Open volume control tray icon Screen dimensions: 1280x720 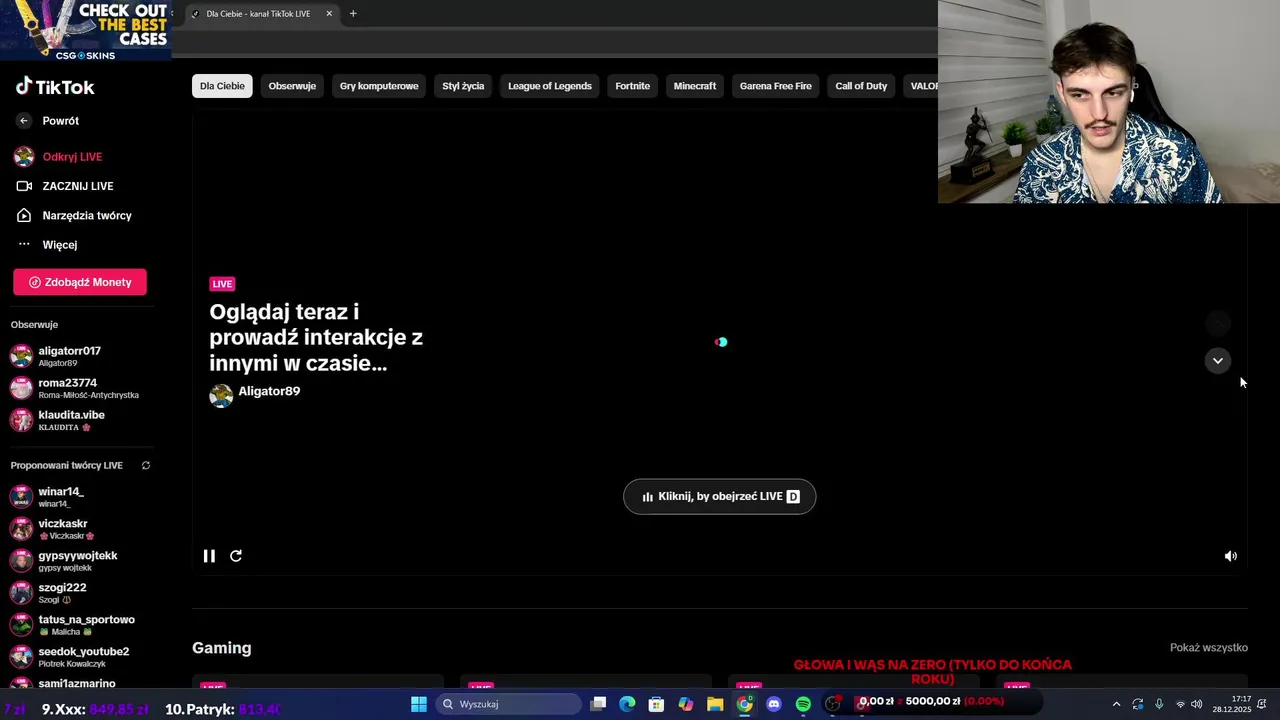pyautogui.click(x=1197, y=704)
